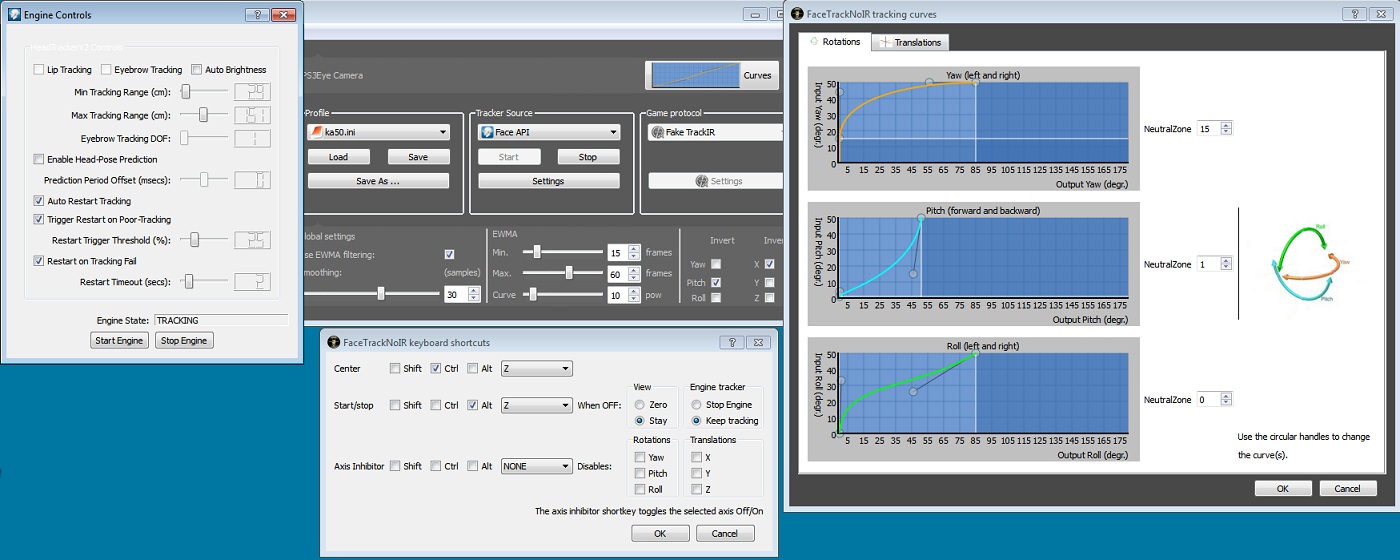Image resolution: width=1400 pixels, height=560 pixels.
Task: Select the Keep tracking radio option
Action: 696,421
